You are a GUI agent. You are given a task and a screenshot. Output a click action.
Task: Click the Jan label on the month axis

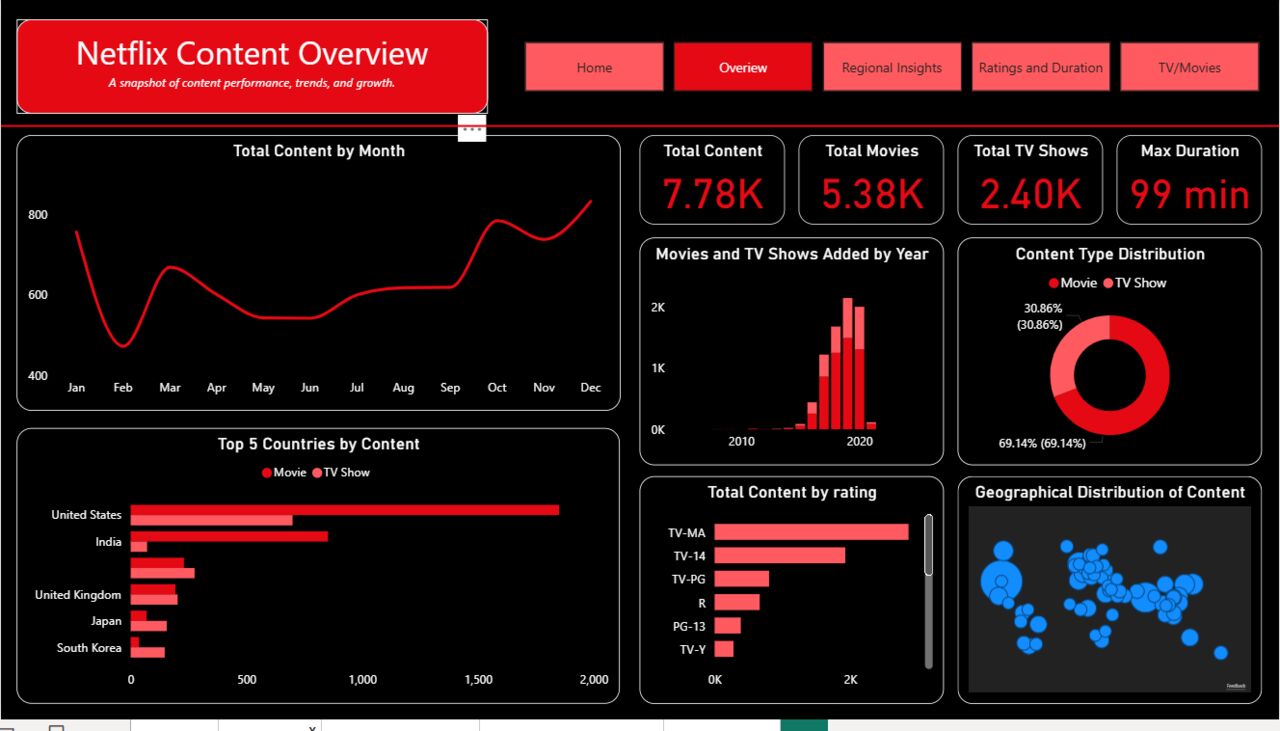tap(76, 387)
